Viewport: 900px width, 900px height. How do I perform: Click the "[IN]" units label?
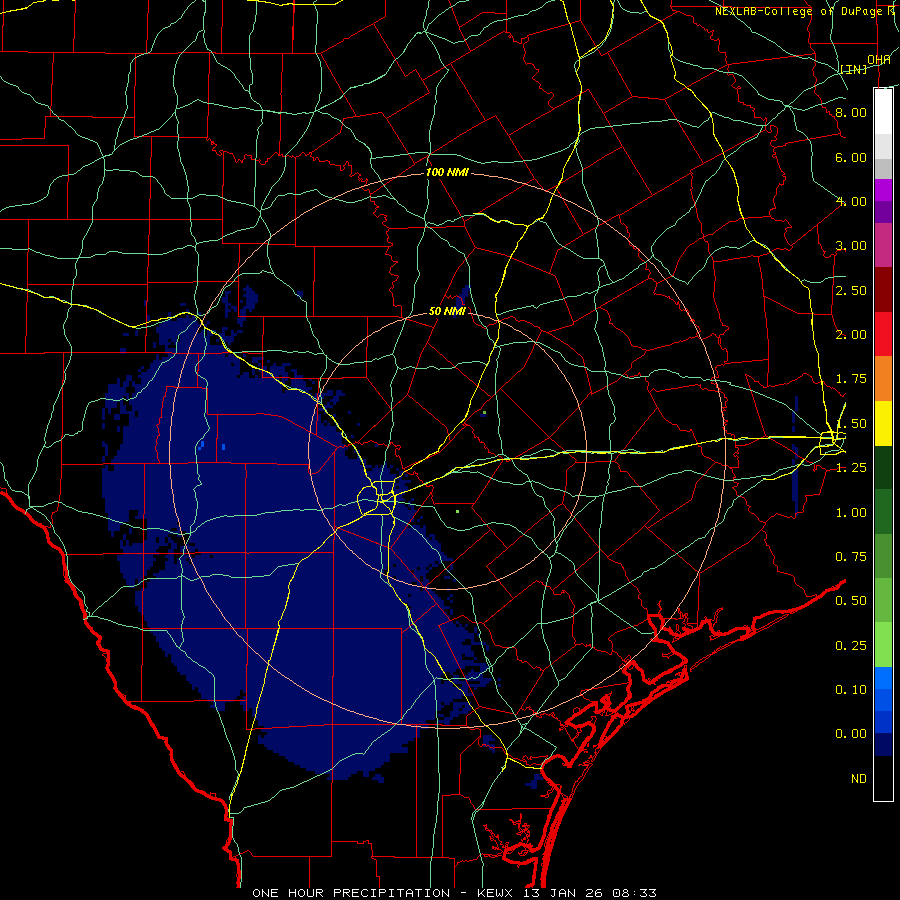[x=854, y=69]
